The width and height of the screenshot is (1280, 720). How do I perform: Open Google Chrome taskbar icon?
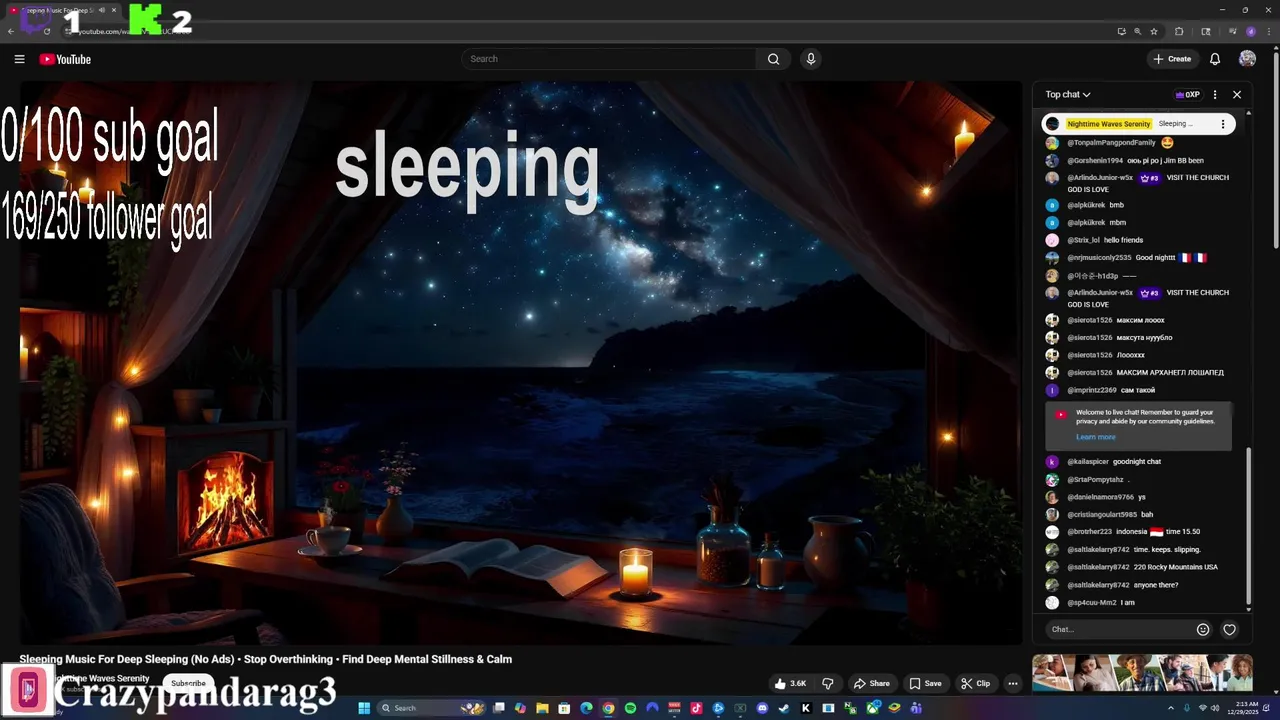click(608, 708)
